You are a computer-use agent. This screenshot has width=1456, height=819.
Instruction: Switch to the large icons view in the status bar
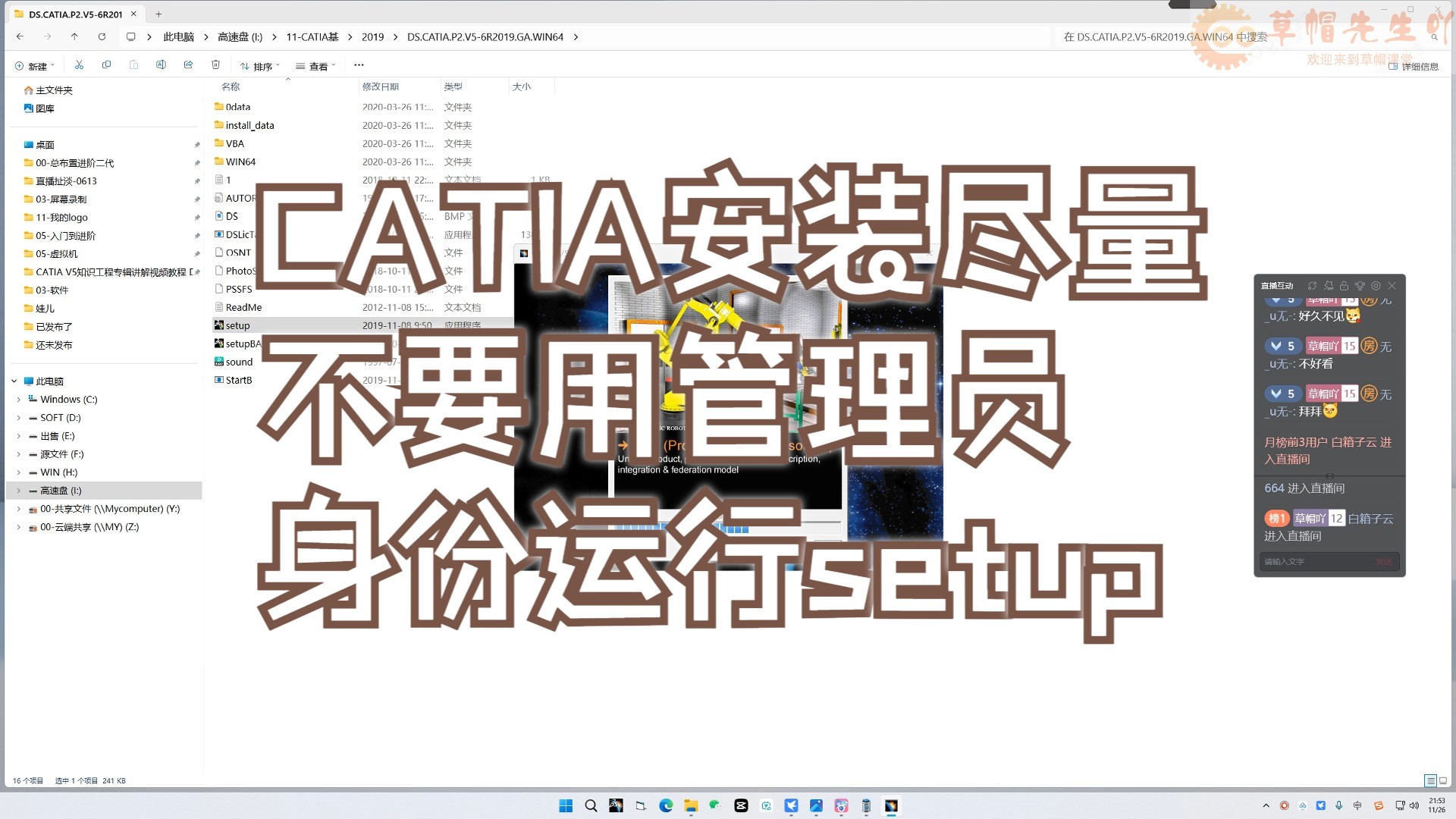pyautogui.click(x=1443, y=780)
